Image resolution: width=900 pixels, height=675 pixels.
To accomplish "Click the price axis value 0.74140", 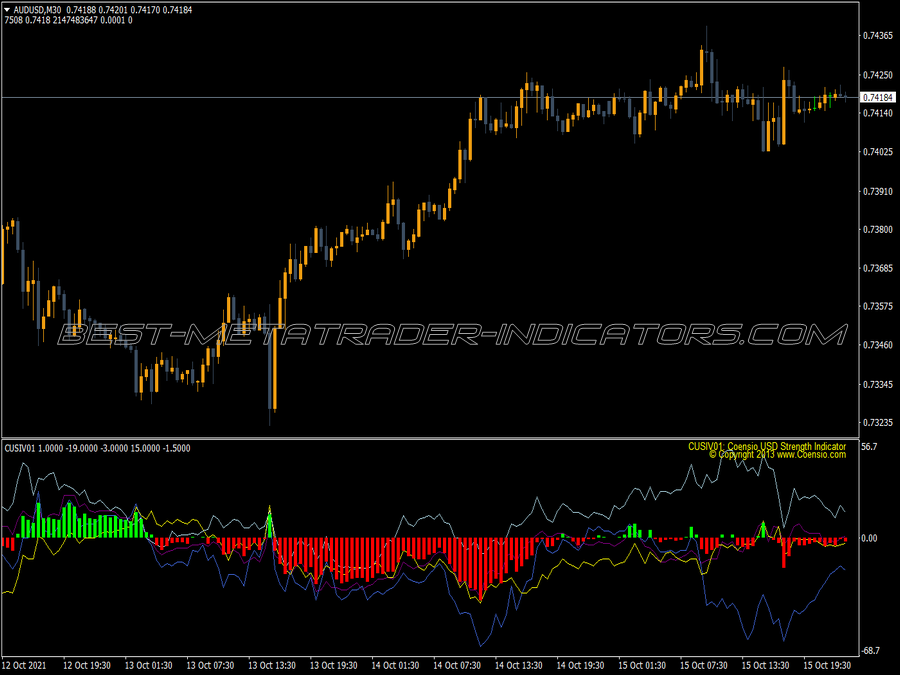I will (x=878, y=113).
